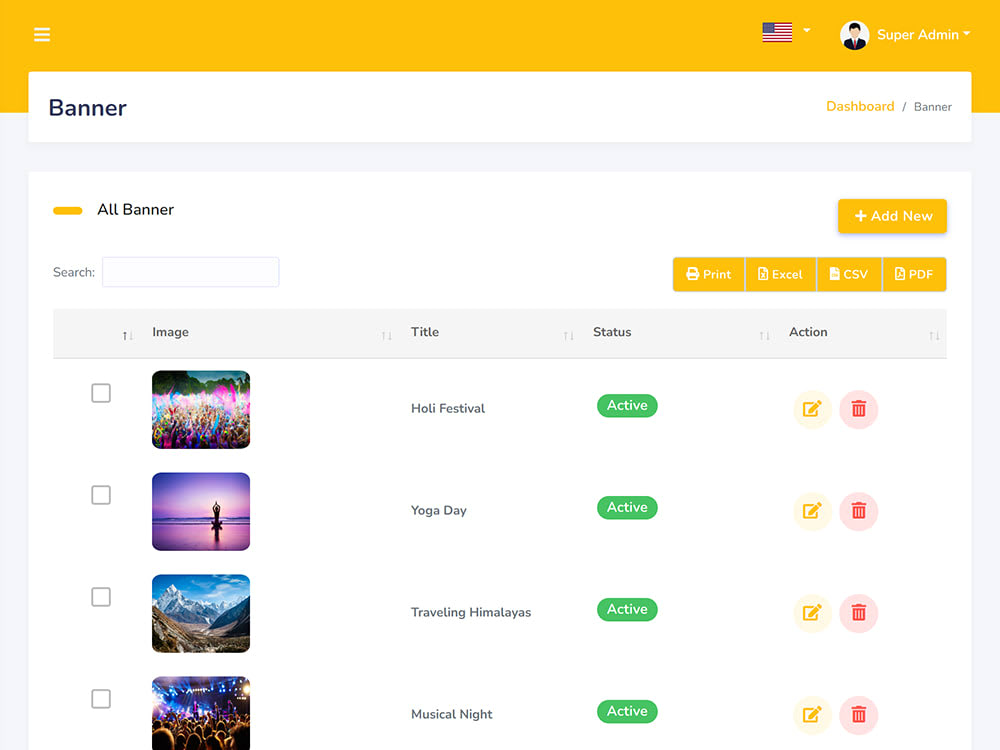Viewport: 1000px width, 750px height.
Task: Edit the Musical Night banner
Action: click(x=812, y=715)
